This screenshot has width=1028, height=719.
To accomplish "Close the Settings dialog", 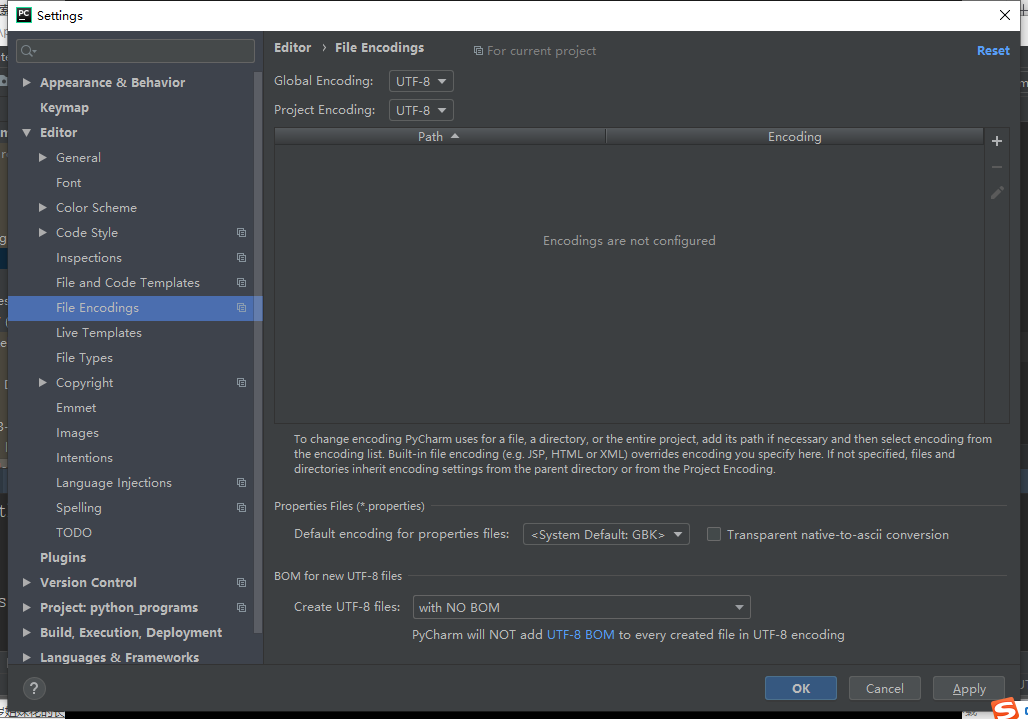I will coord(1004,15).
